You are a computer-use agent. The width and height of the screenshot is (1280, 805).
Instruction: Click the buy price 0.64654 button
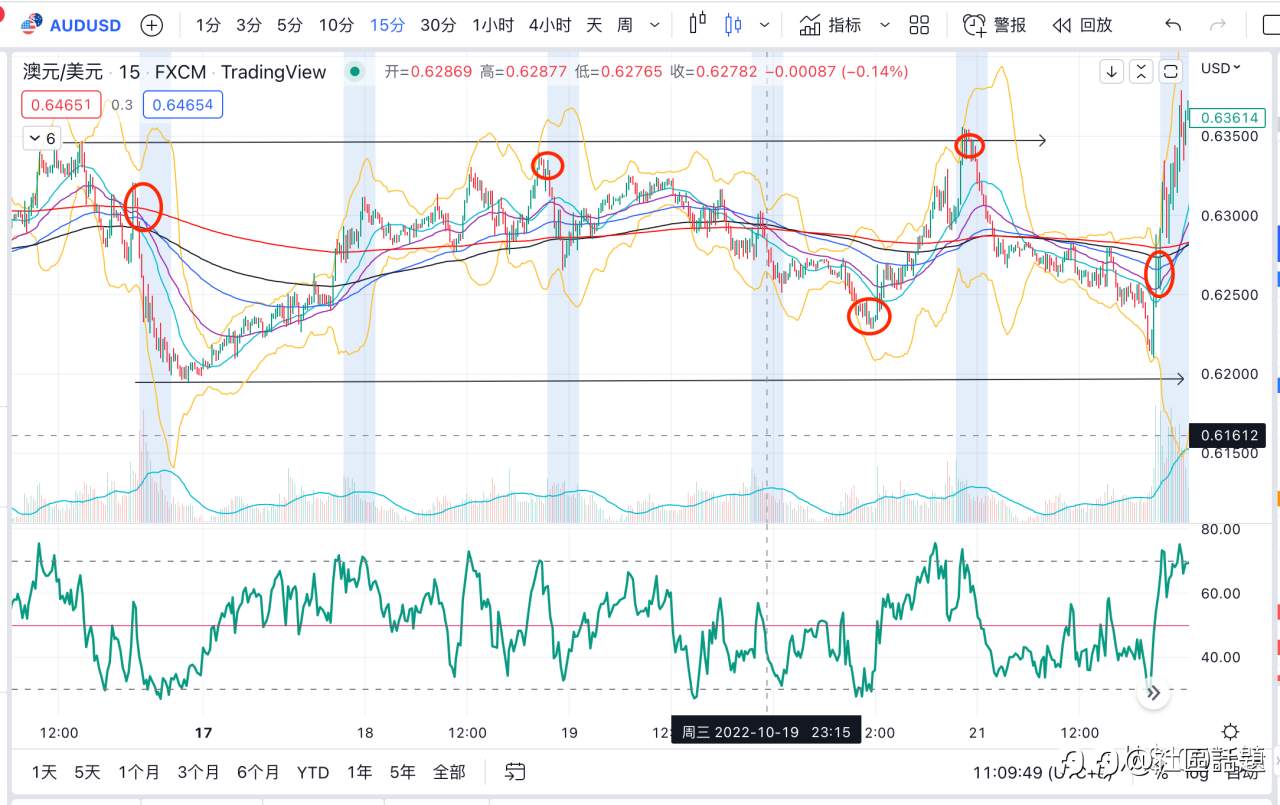pos(183,104)
